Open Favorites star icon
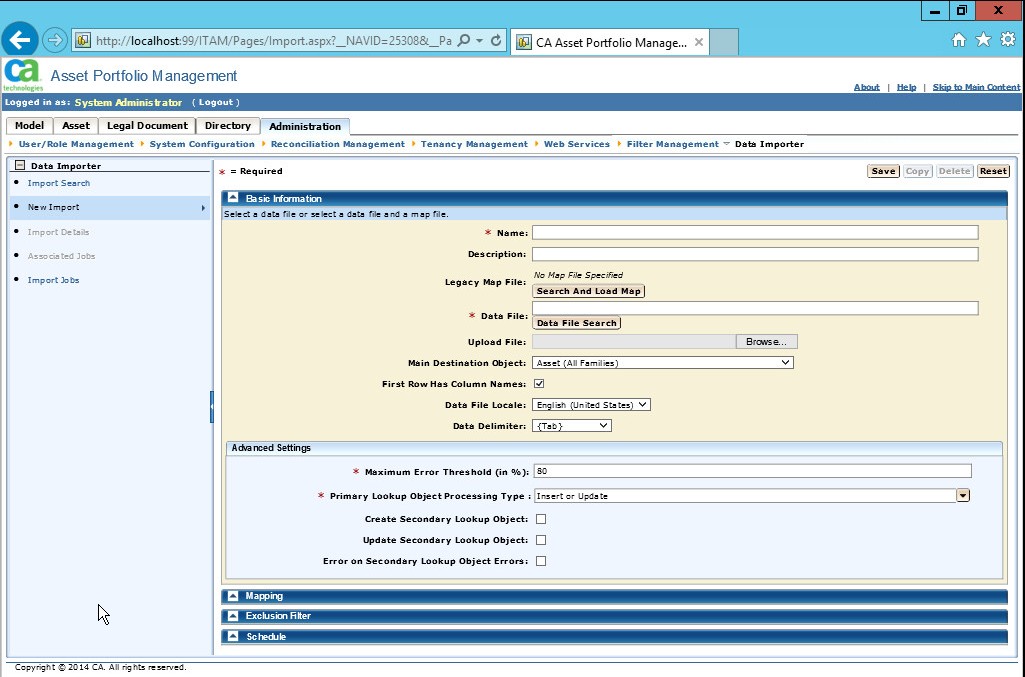Image resolution: width=1025 pixels, height=677 pixels. coord(983,40)
